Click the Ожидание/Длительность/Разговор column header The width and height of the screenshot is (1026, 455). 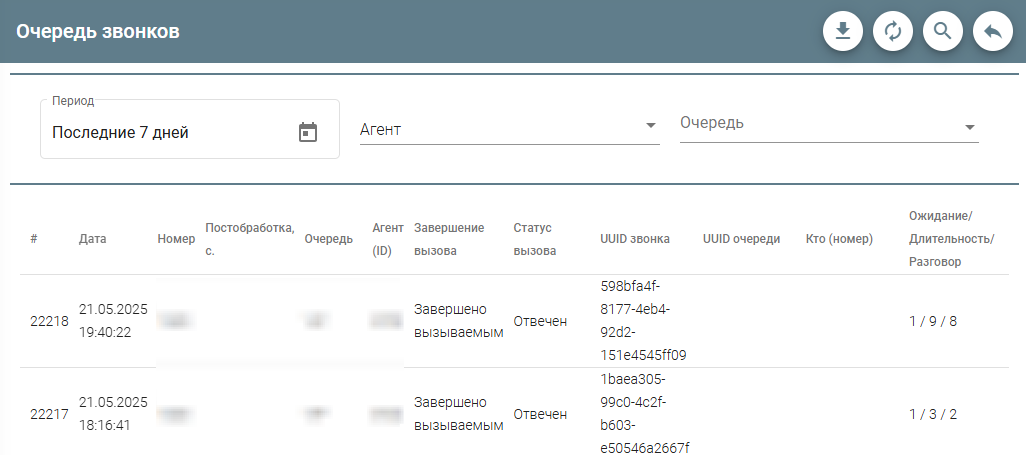point(951,239)
